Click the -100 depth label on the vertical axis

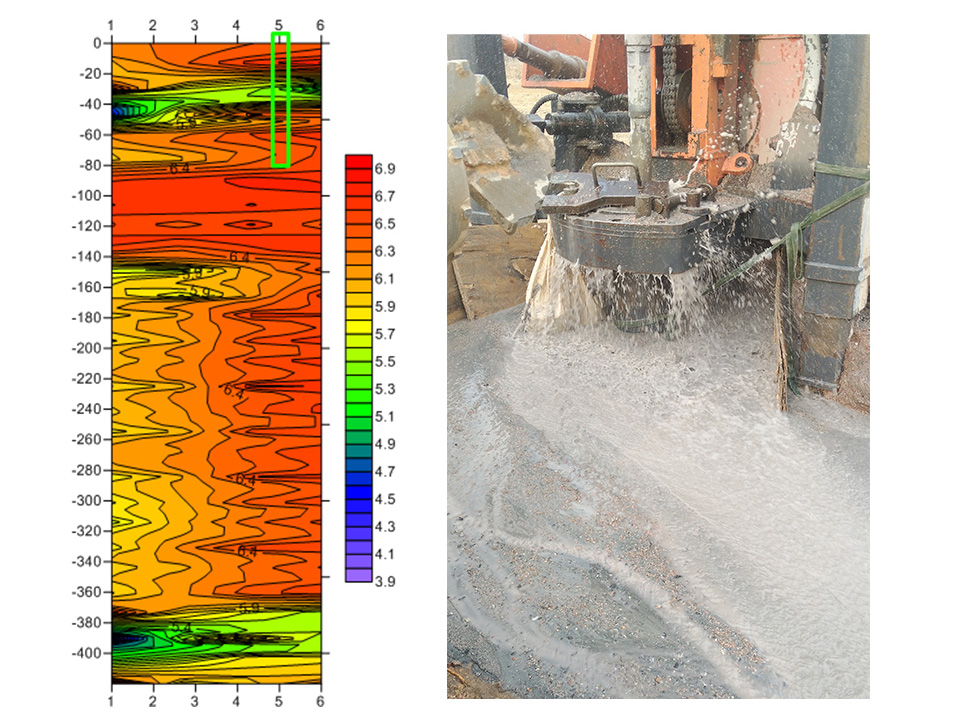tap(88, 196)
